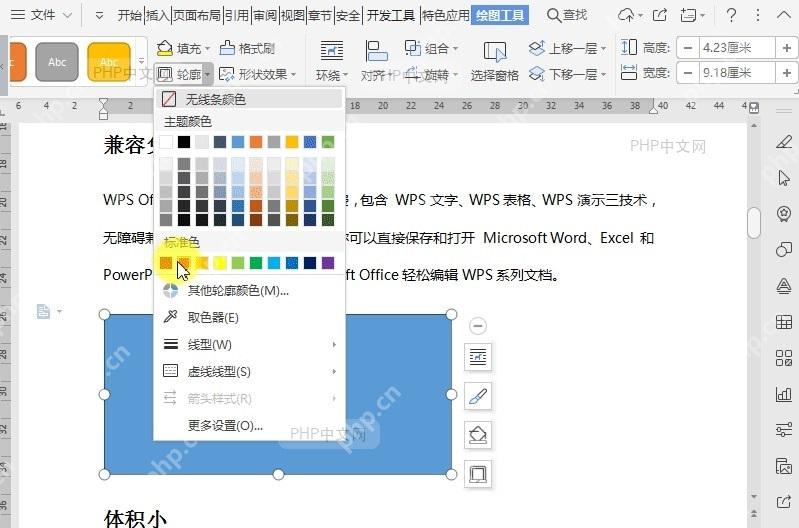Pick the standard yellow color swatch

220,263
